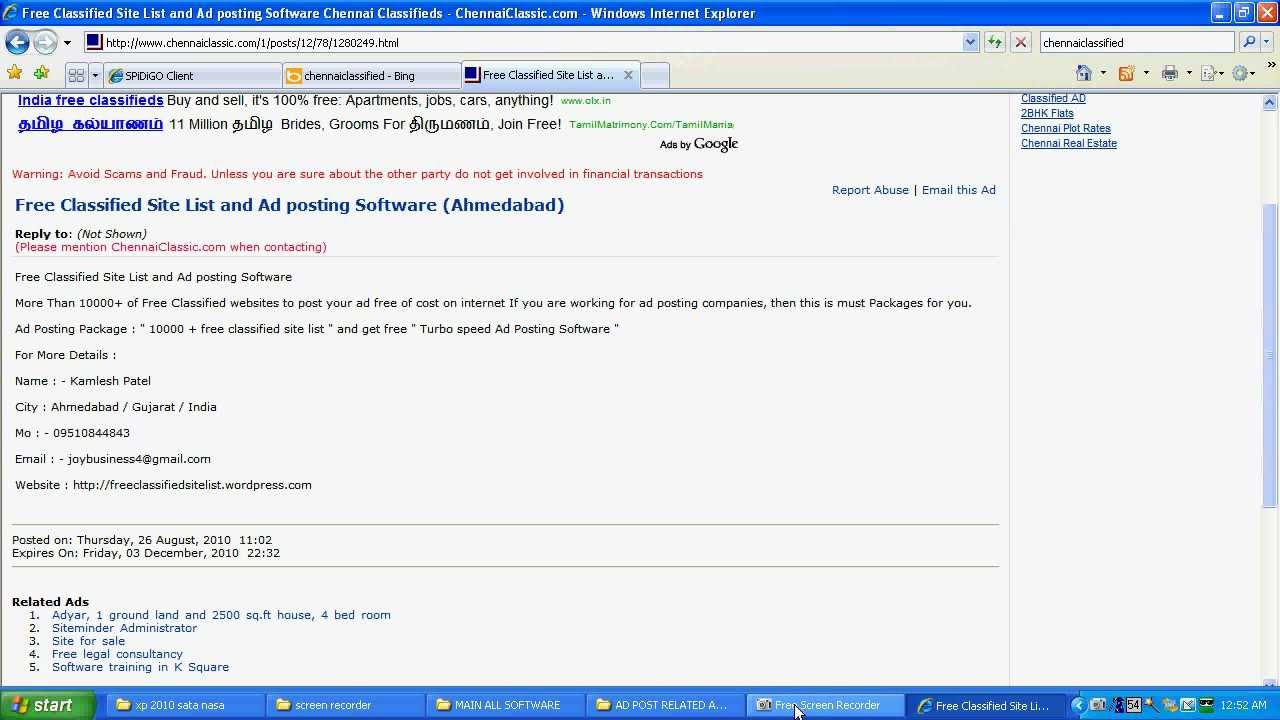Expand the Feeds dropdown arrow

click(x=1146, y=73)
